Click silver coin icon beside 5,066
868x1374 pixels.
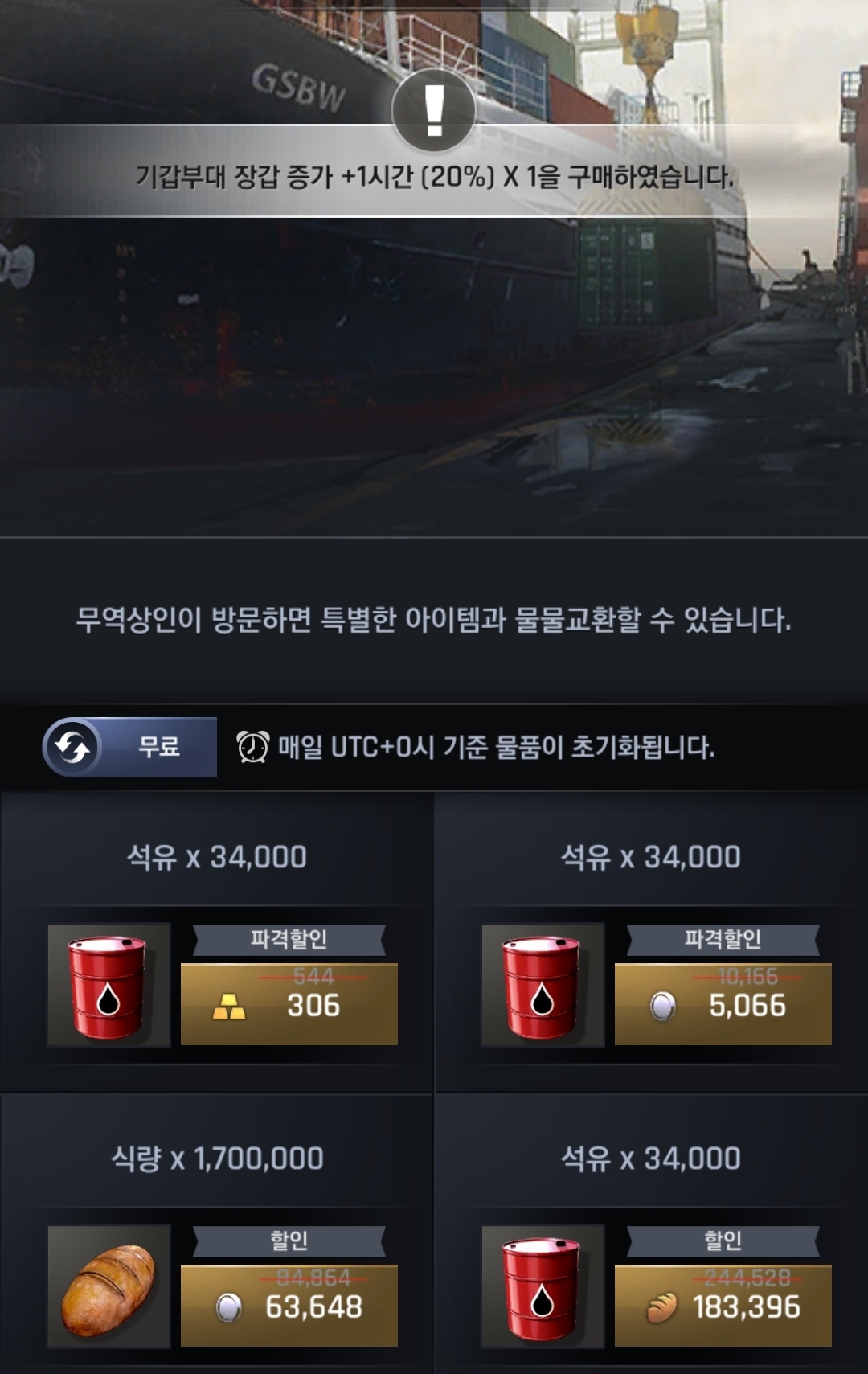662,1006
